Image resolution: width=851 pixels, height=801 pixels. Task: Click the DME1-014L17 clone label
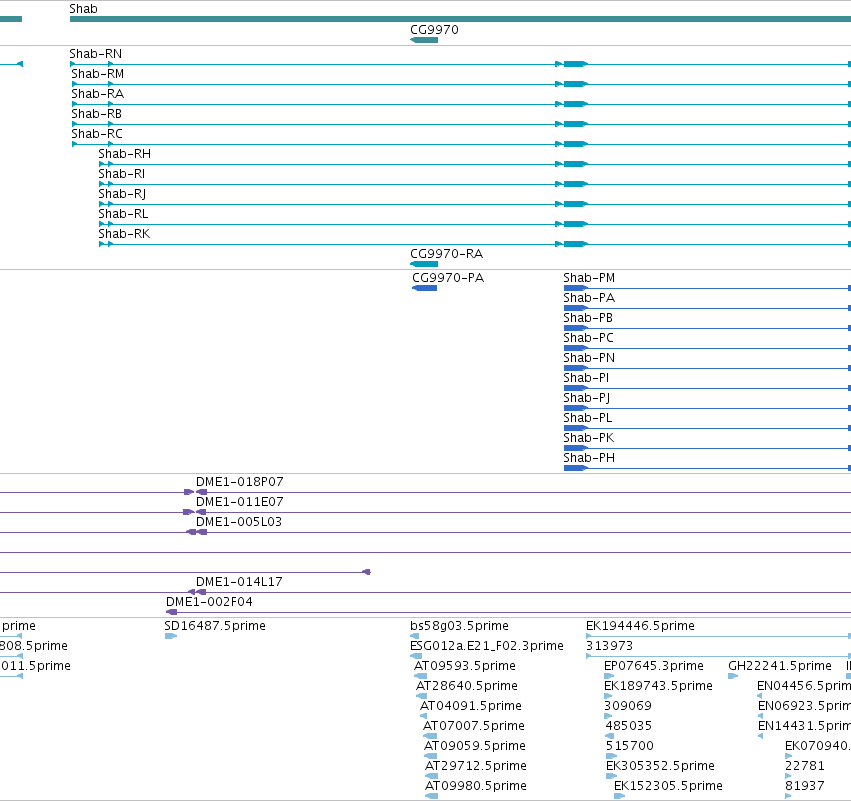(239, 582)
